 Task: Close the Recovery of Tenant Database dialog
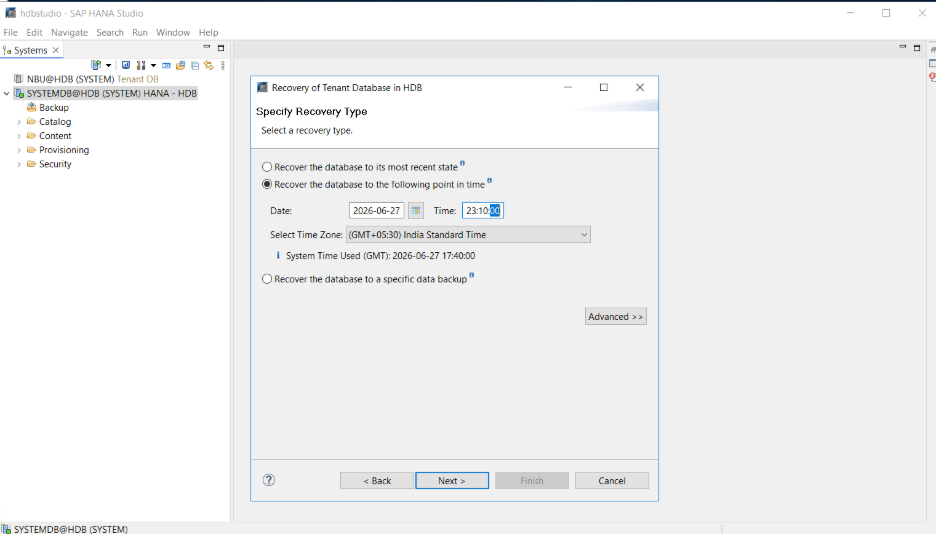[x=640, y=87]
